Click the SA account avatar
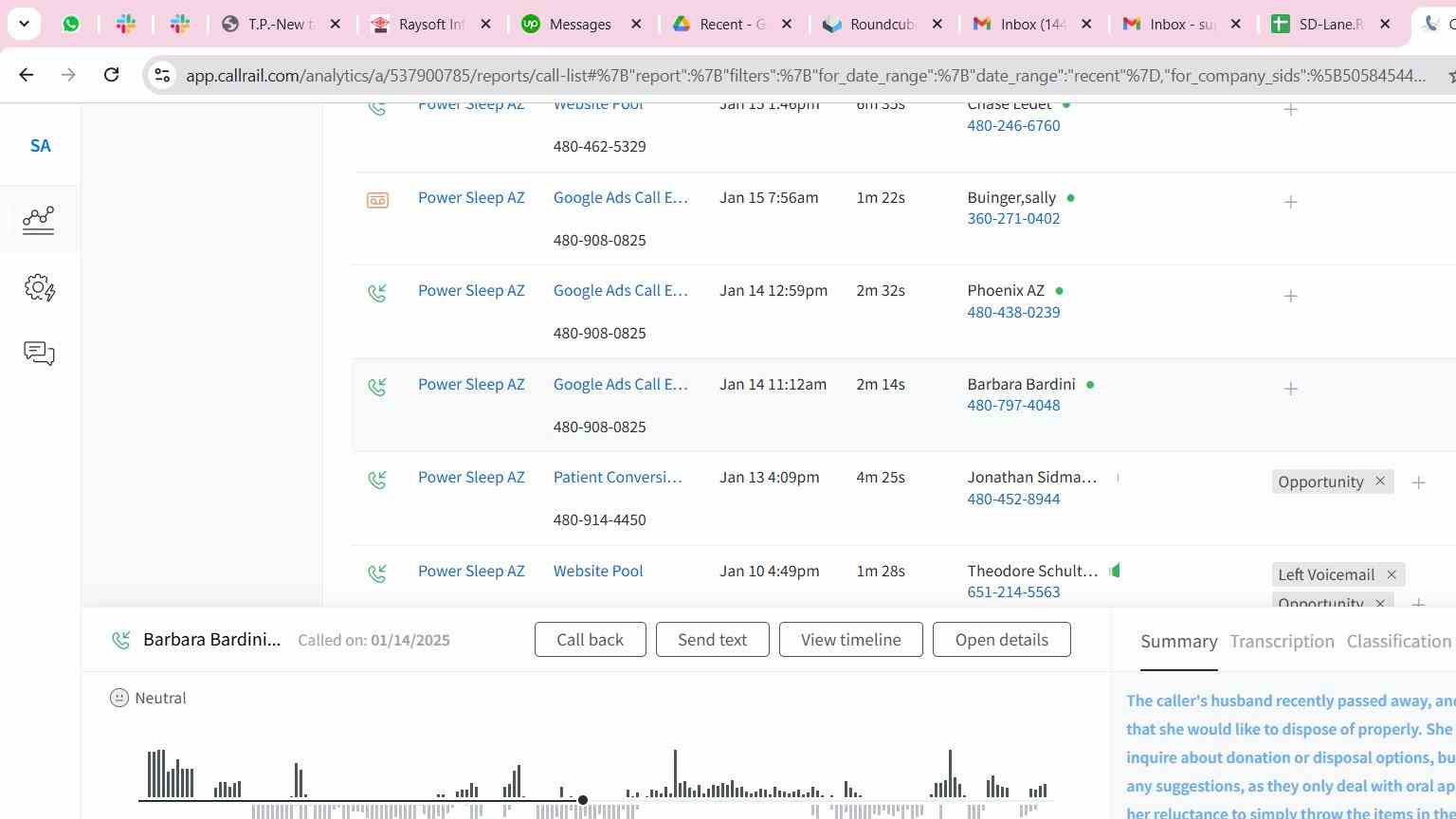Image resolution: width=1456 pixels, height=819 pixels. 40,146
